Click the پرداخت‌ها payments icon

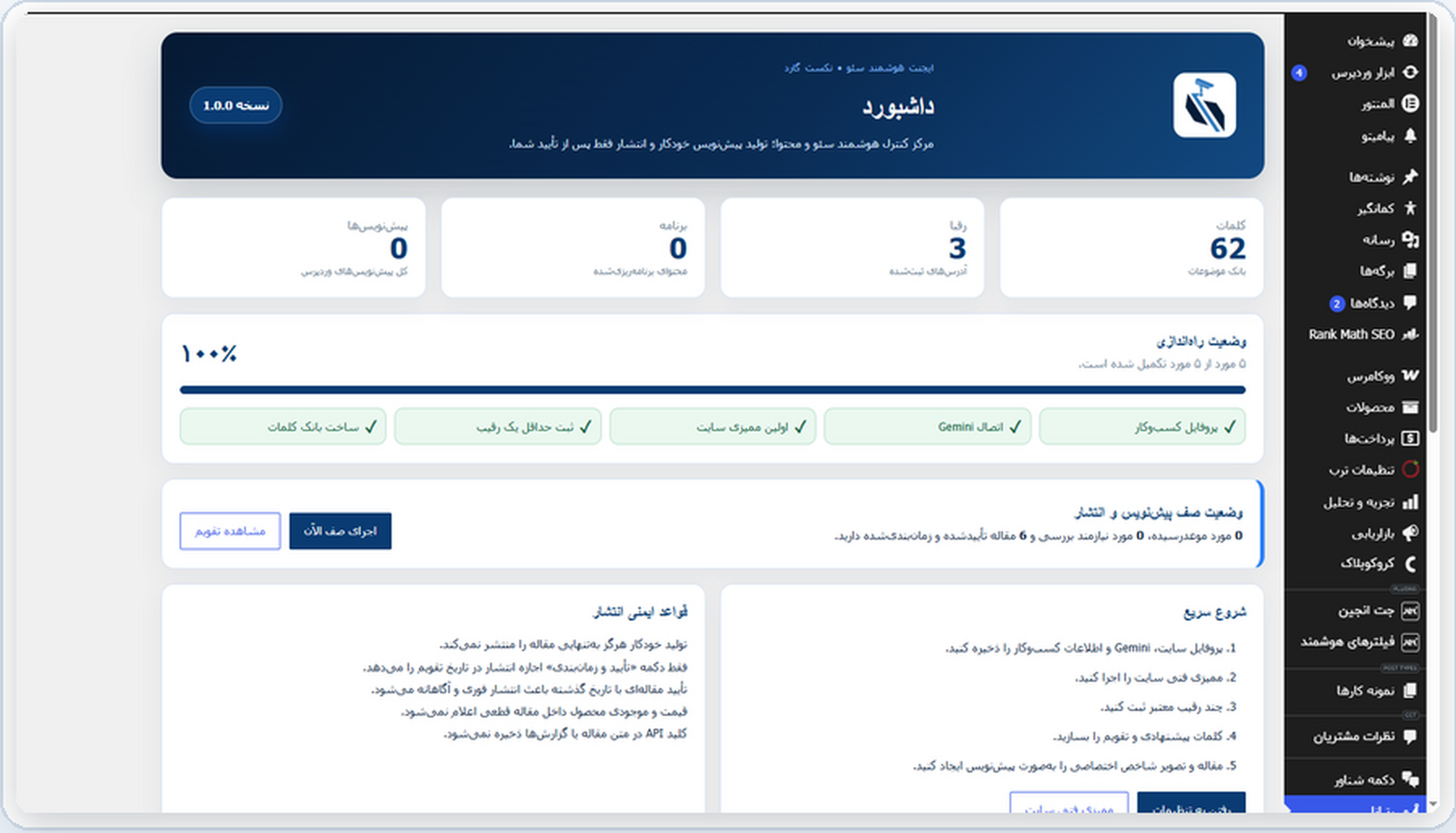(x=1410, y=438)
